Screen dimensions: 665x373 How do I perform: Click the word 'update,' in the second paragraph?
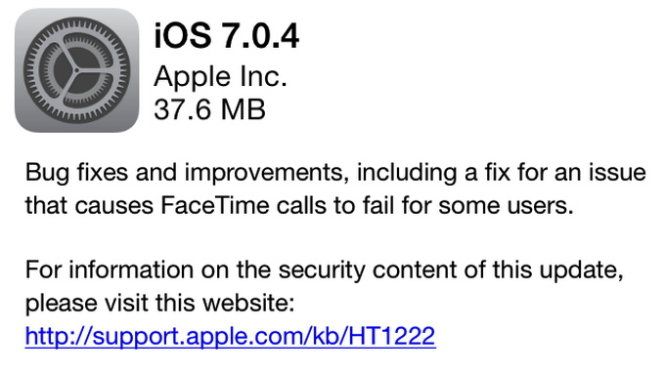pyautogui.click(x=581, y=271)
